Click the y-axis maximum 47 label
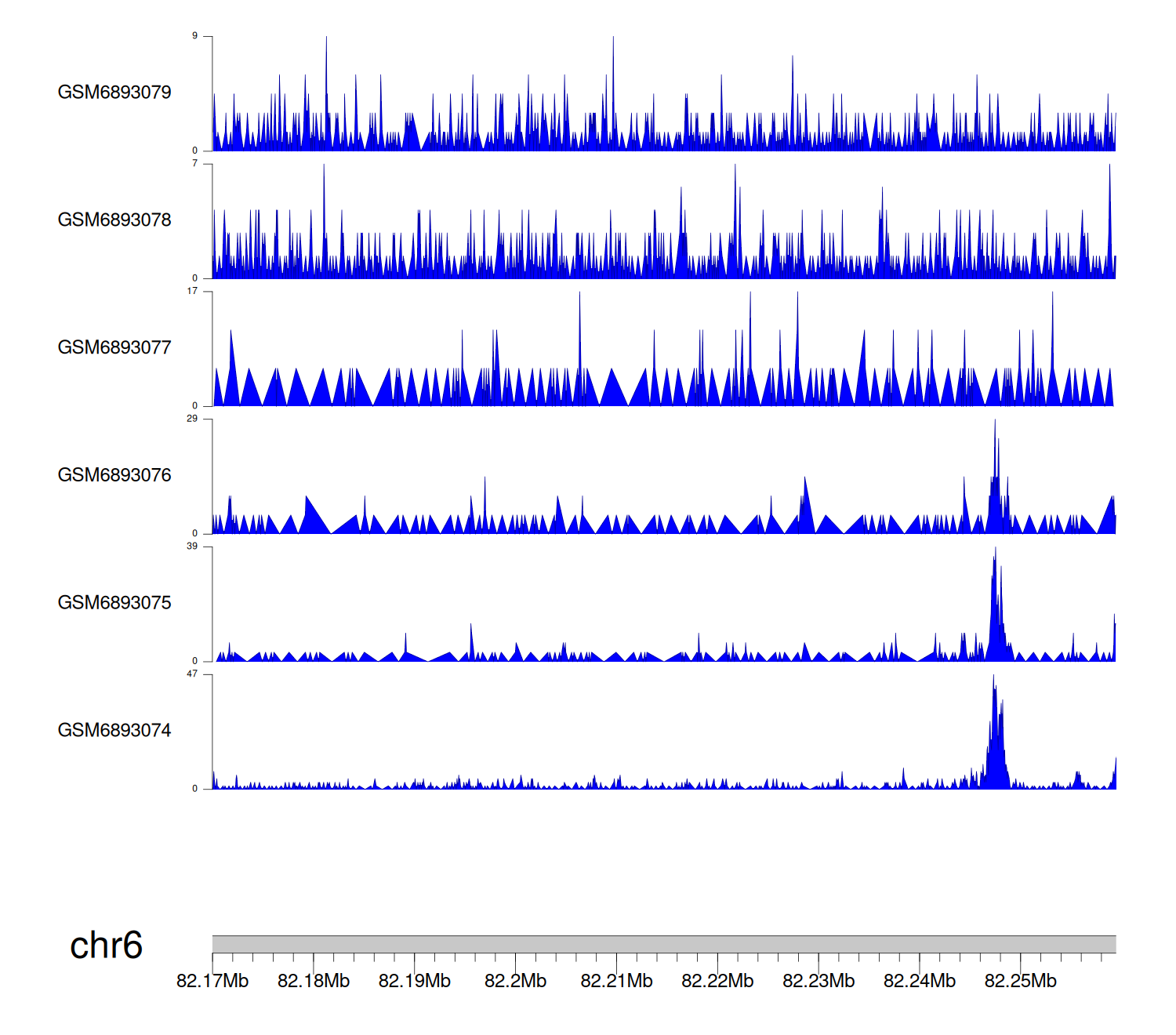 (x=192, y=674)
